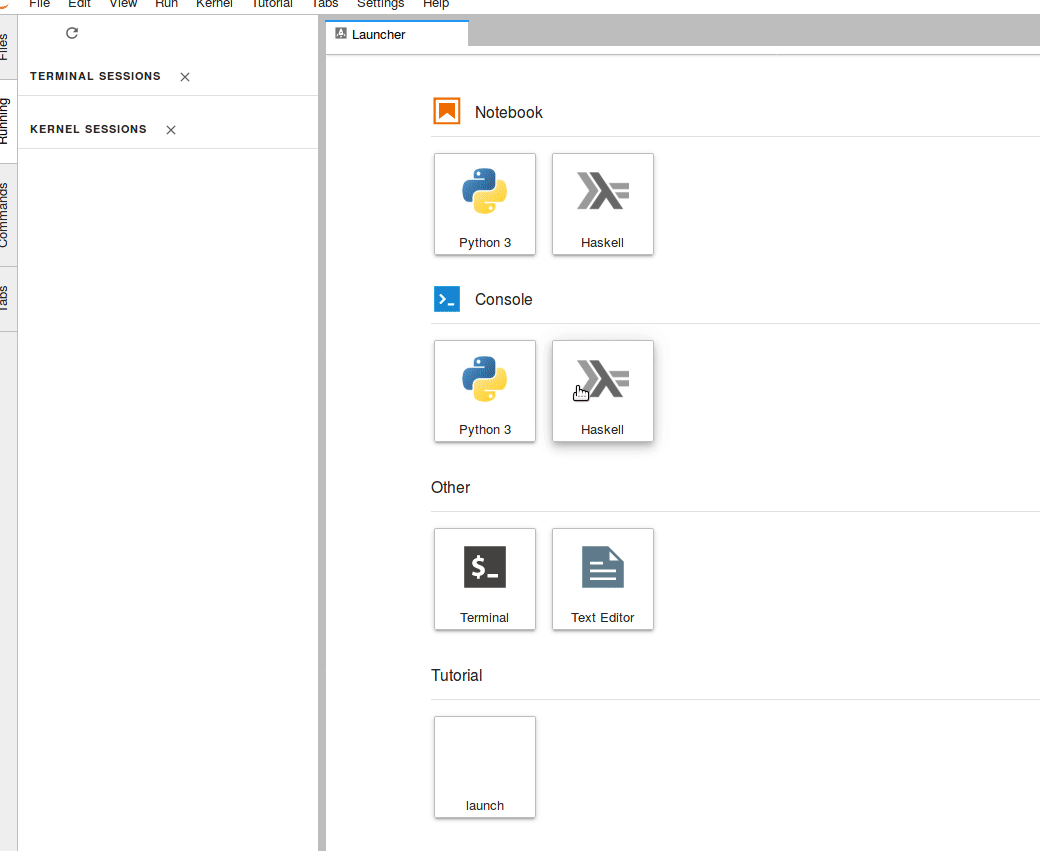This screenshot has width=1040, height=851.
Task: Open the View menu
Action: click(123, 4)
